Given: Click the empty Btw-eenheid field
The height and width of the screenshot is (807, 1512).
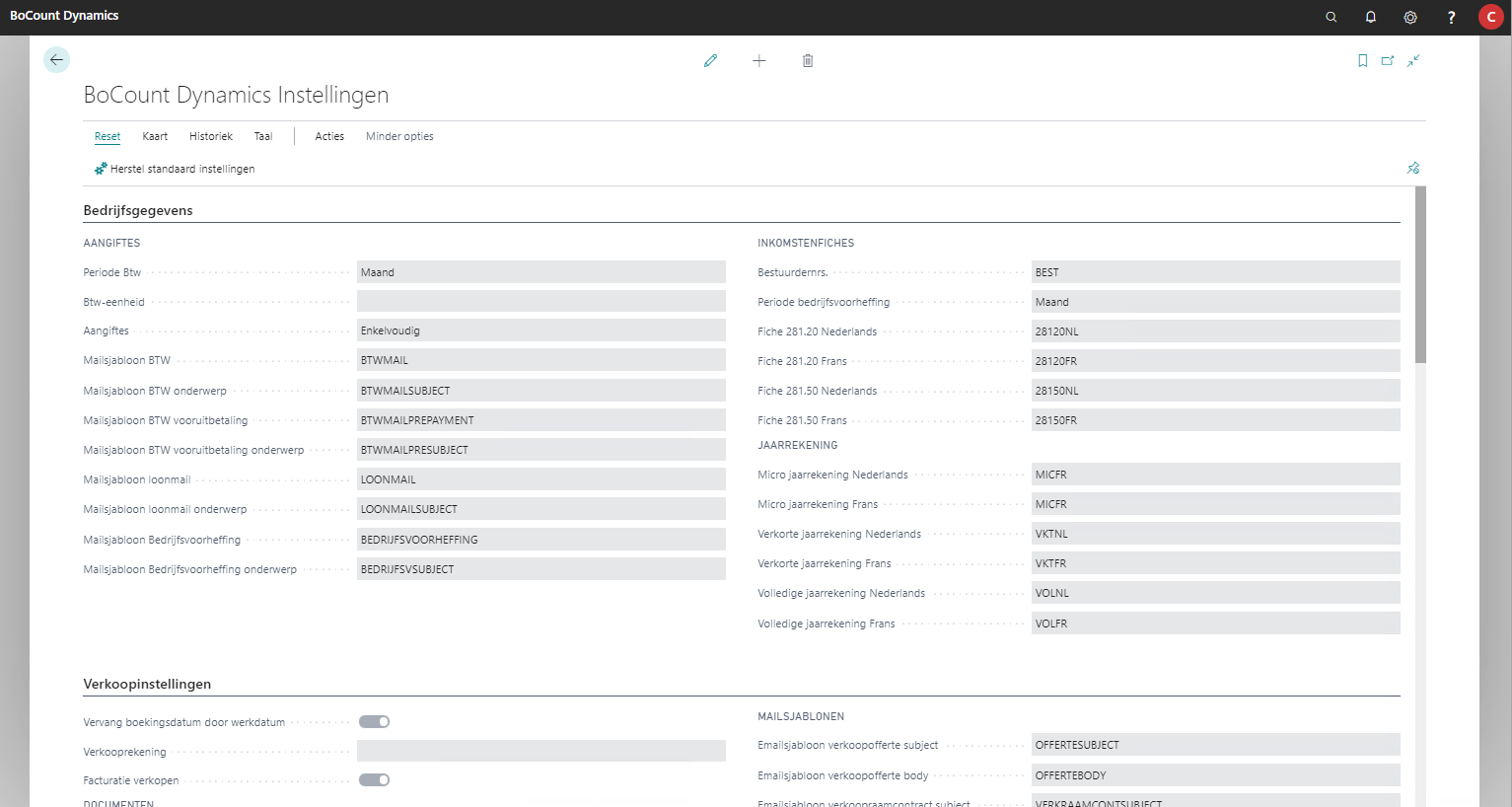Looking at the screenshot, I should point(541,302).
